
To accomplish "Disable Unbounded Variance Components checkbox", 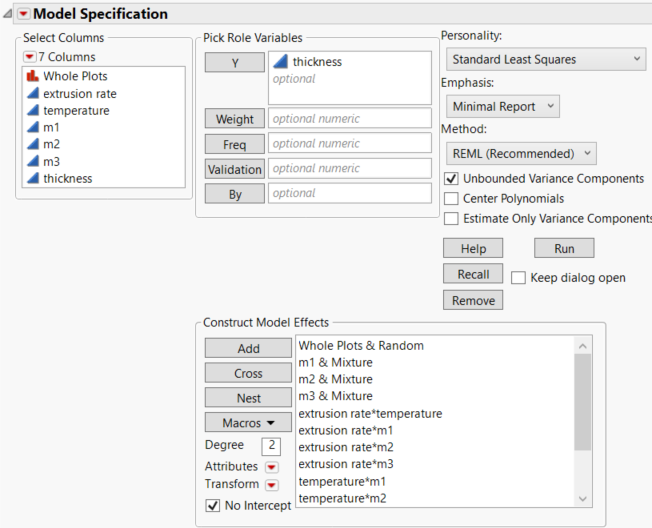I will [x=452, y=178].
